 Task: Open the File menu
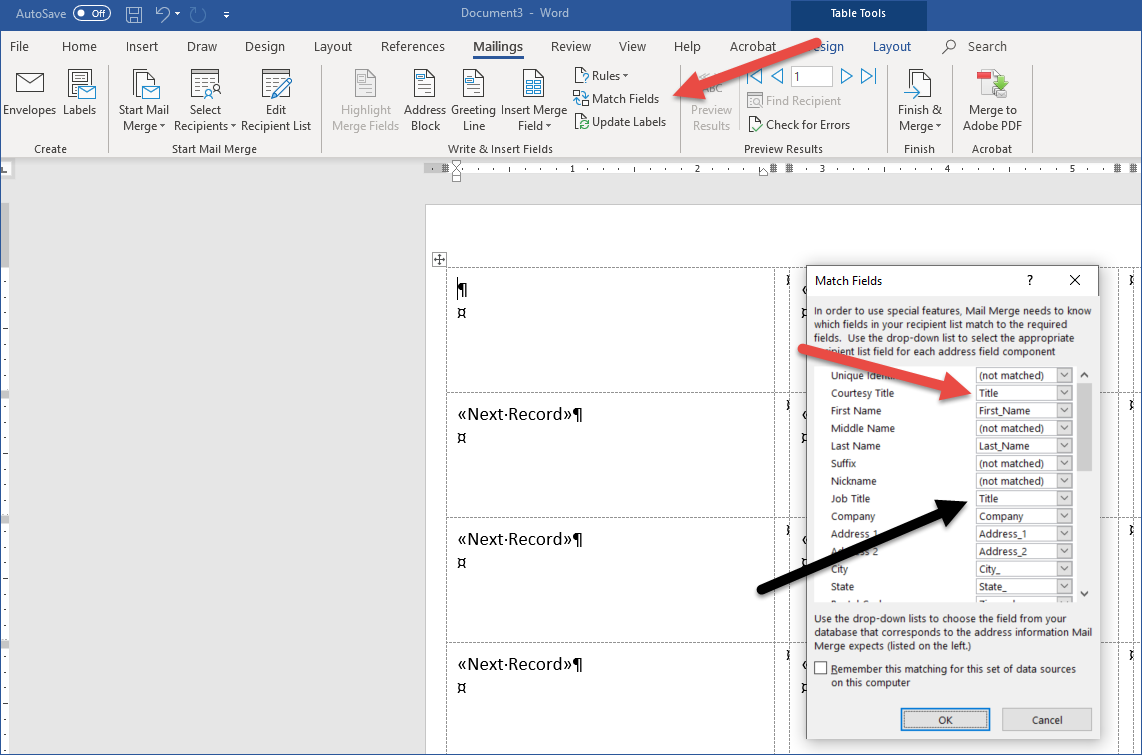coord(20,47)
